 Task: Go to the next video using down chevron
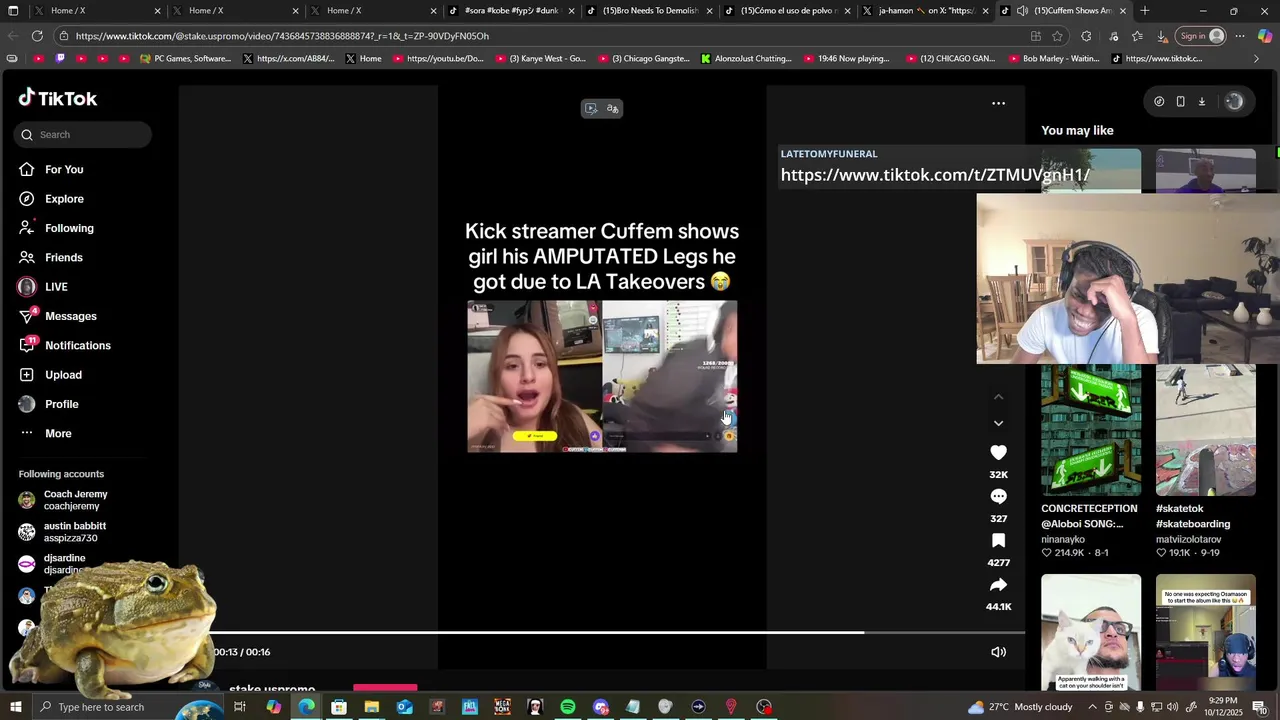tap(998, 423)
